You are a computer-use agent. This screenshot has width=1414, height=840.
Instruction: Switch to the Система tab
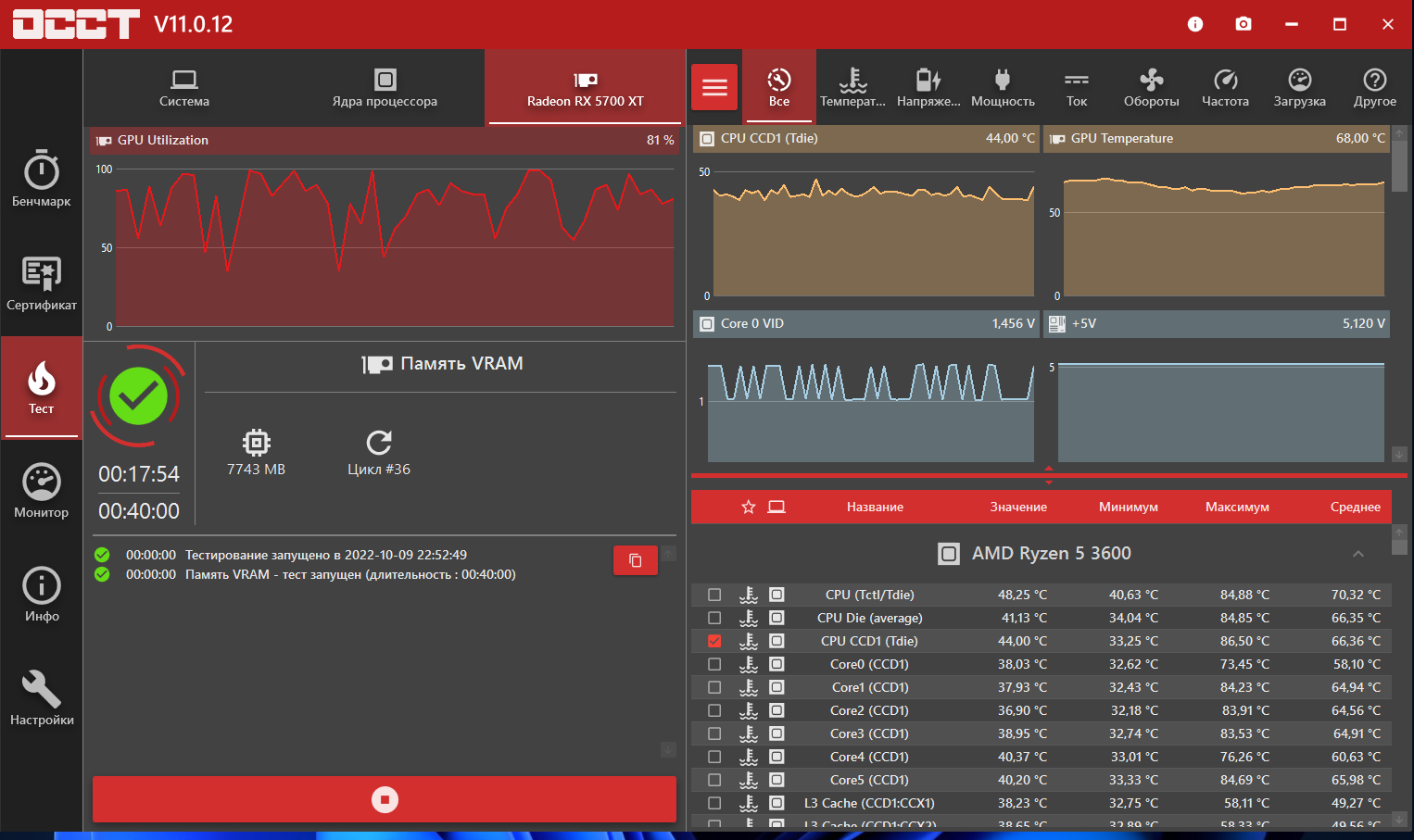click(184, 87)
